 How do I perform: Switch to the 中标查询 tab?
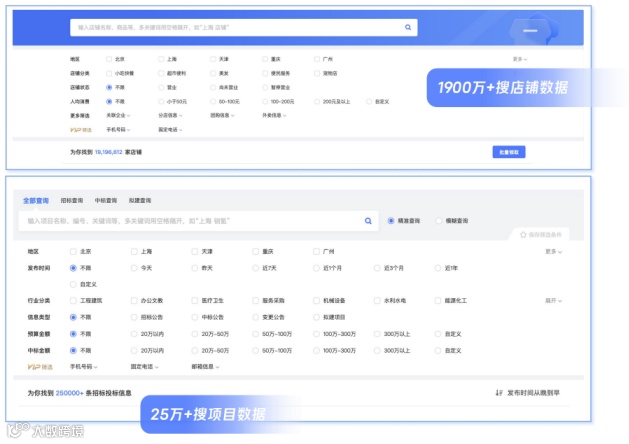click(x=106, y=201)
